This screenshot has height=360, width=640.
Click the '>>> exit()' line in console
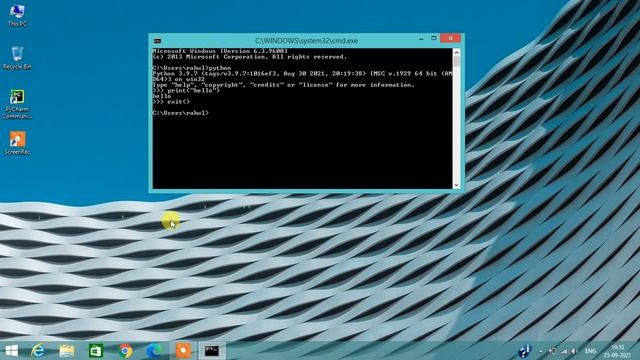(x=171, y=102)
